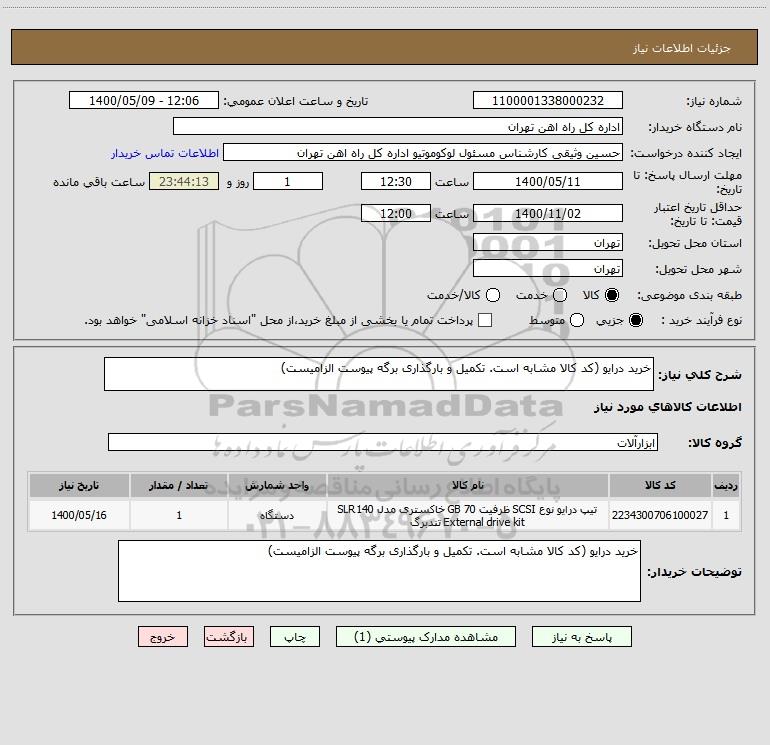The height and width of the screenshot is (745, 770).
Task: Click the شرح کلی نیاز text area
Action: click(379, 374)
